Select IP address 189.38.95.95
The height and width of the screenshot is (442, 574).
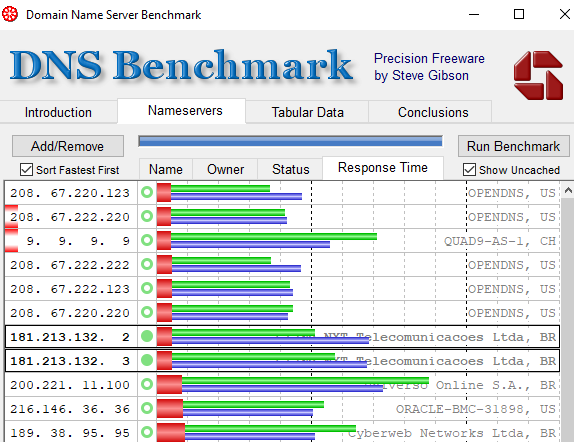click(x=70, y=433)
